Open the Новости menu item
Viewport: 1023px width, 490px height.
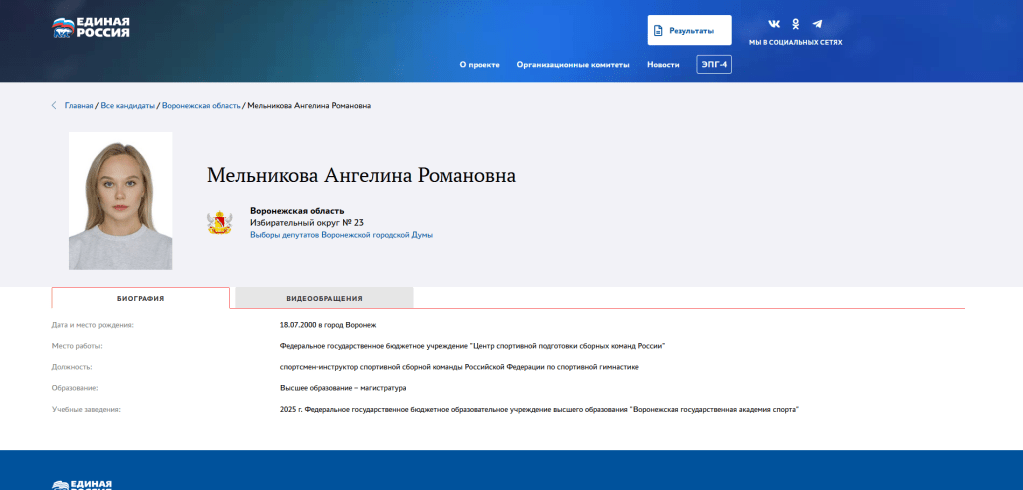[663, 64]
